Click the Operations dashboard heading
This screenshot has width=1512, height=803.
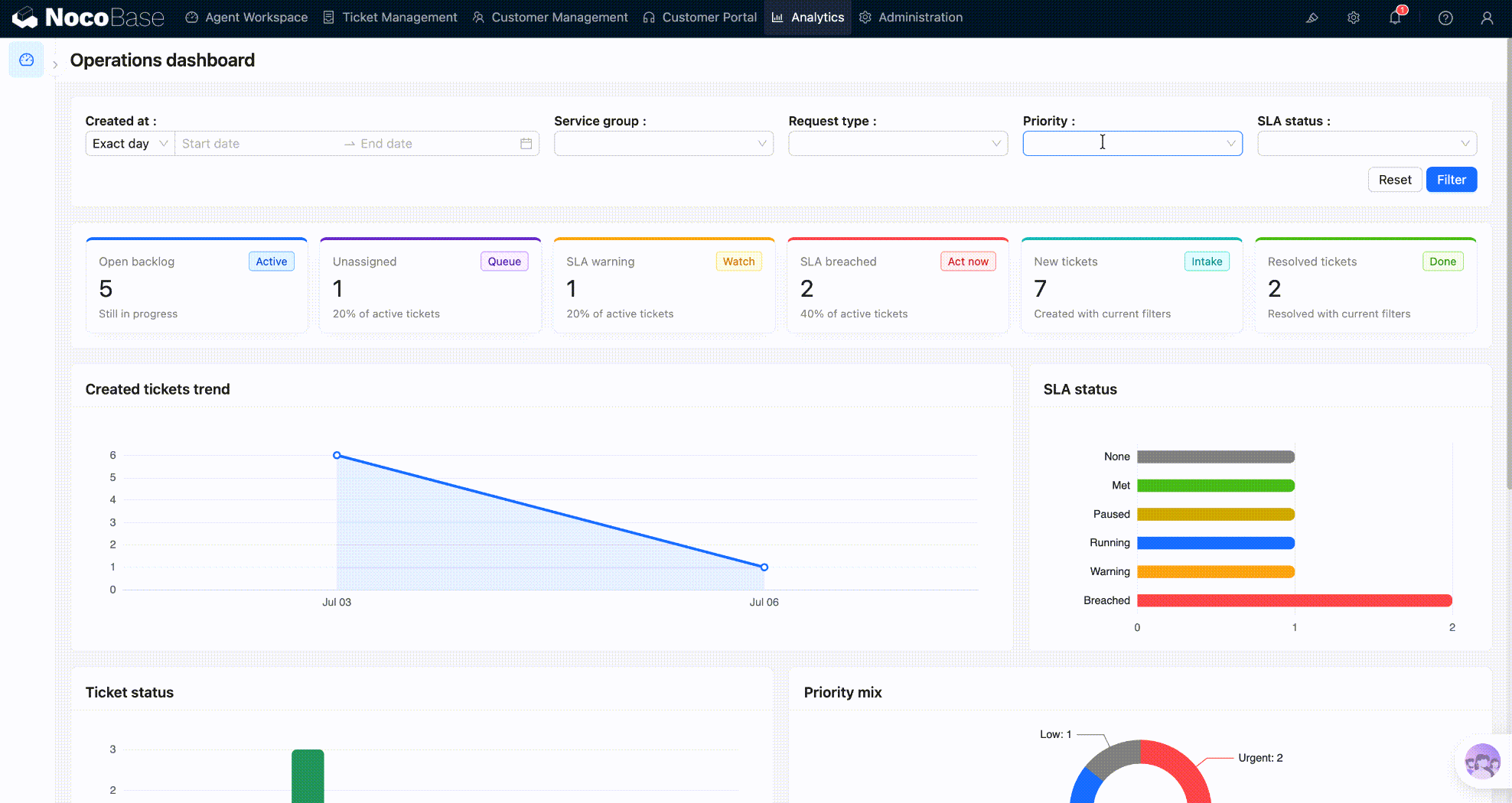tap(162, 60)
